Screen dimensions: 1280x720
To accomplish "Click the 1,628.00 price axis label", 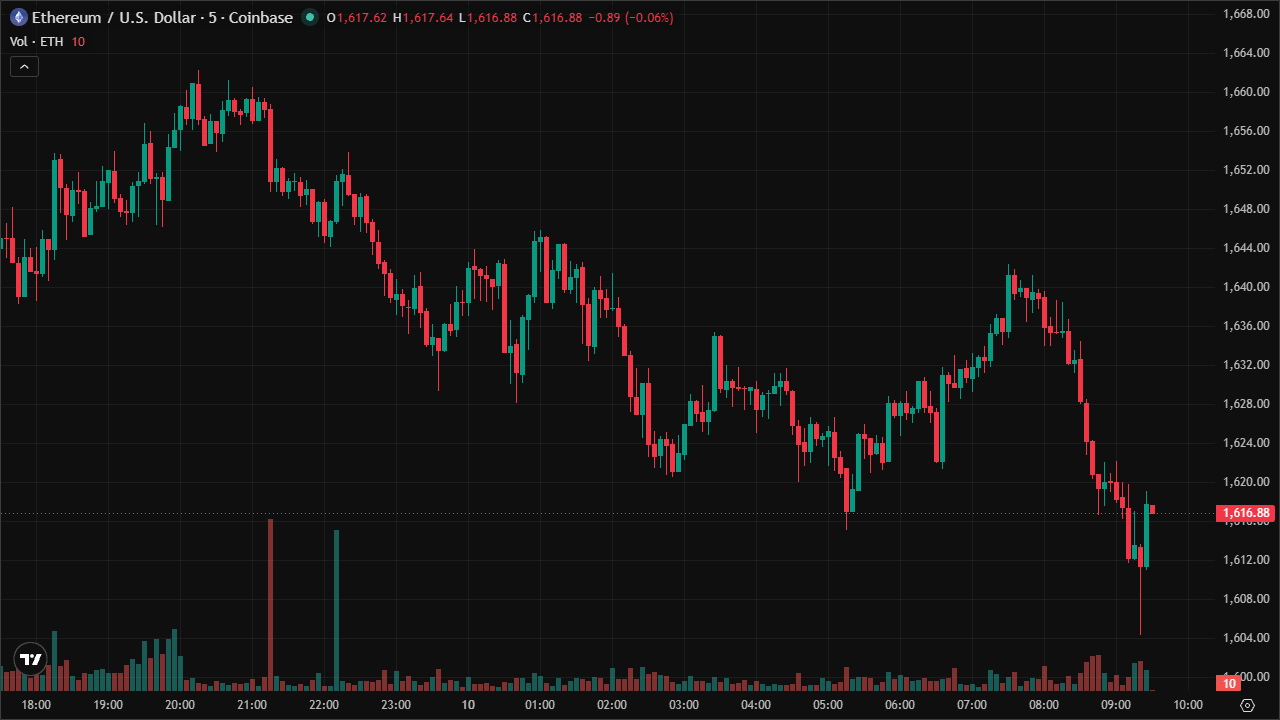I will click(1246, 404).
